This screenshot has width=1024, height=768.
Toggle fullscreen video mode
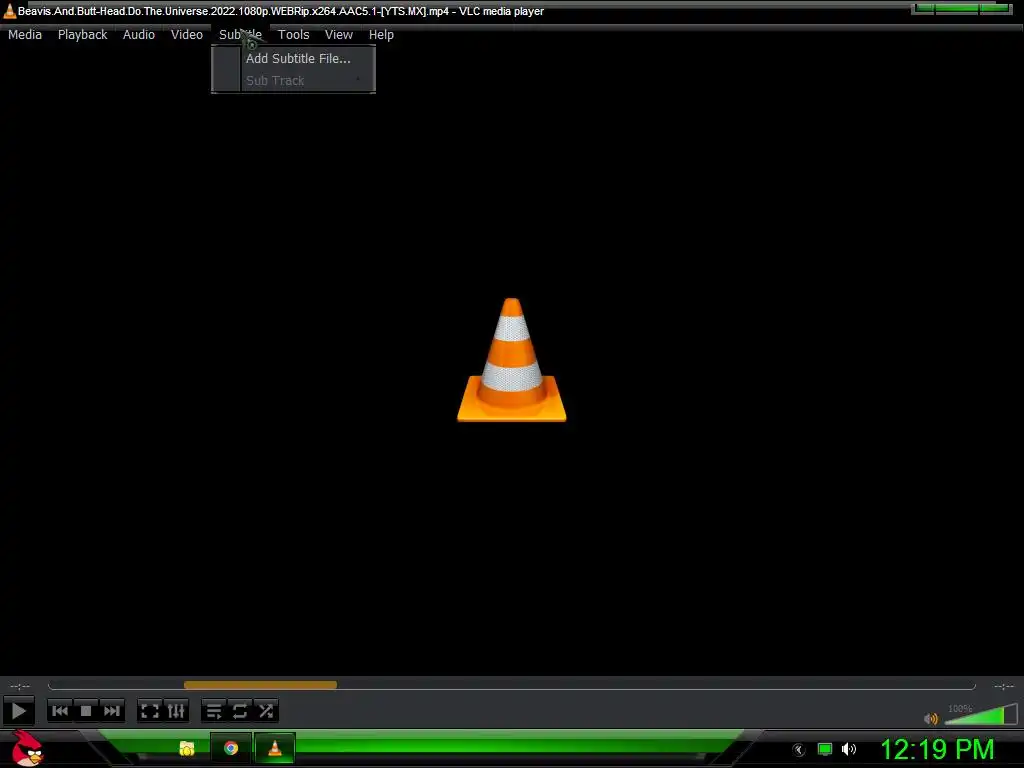pos(150,711)
